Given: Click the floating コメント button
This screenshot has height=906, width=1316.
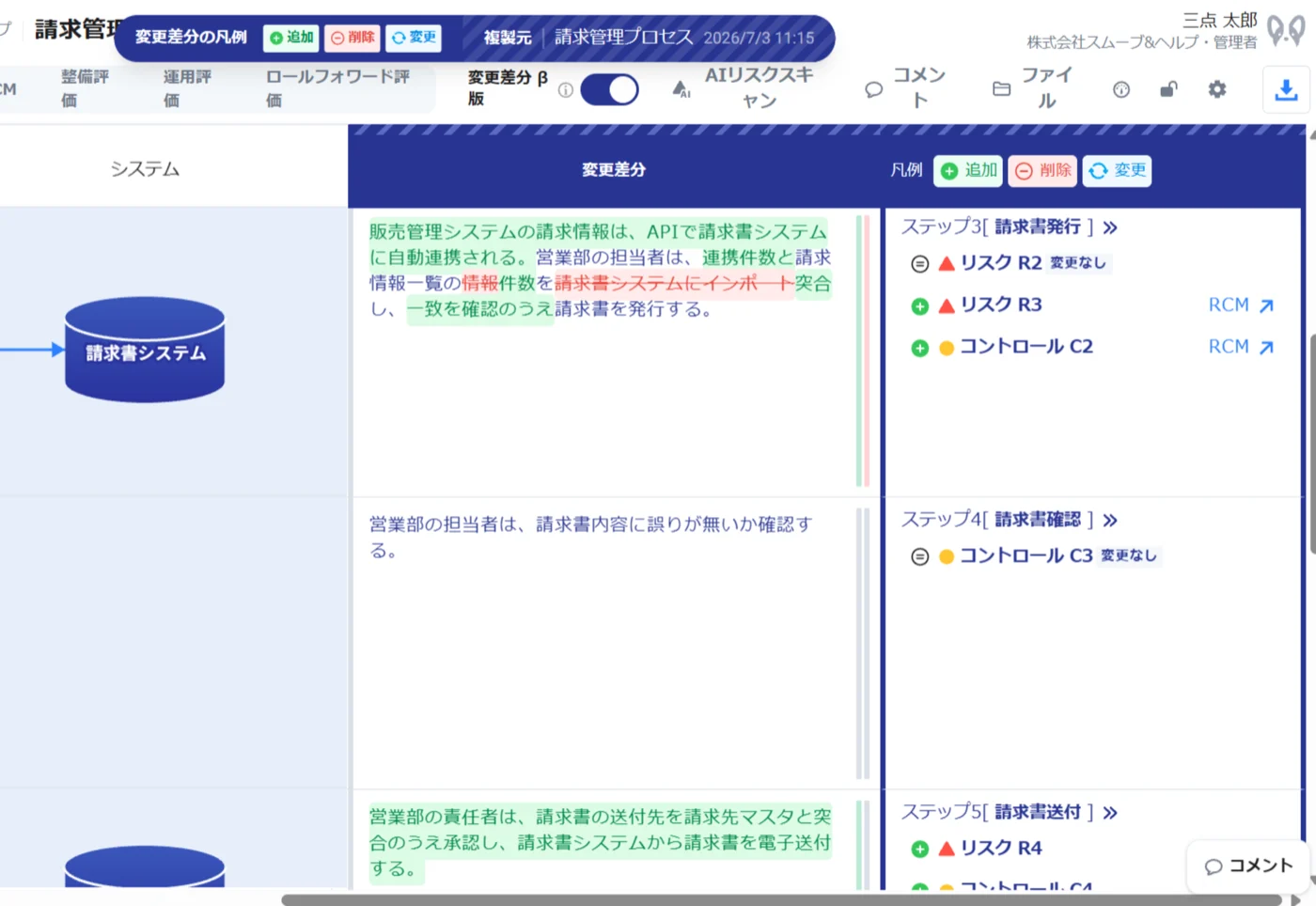Looking at the screenshot, I should pyautogui.click(x=1248, y=866).
